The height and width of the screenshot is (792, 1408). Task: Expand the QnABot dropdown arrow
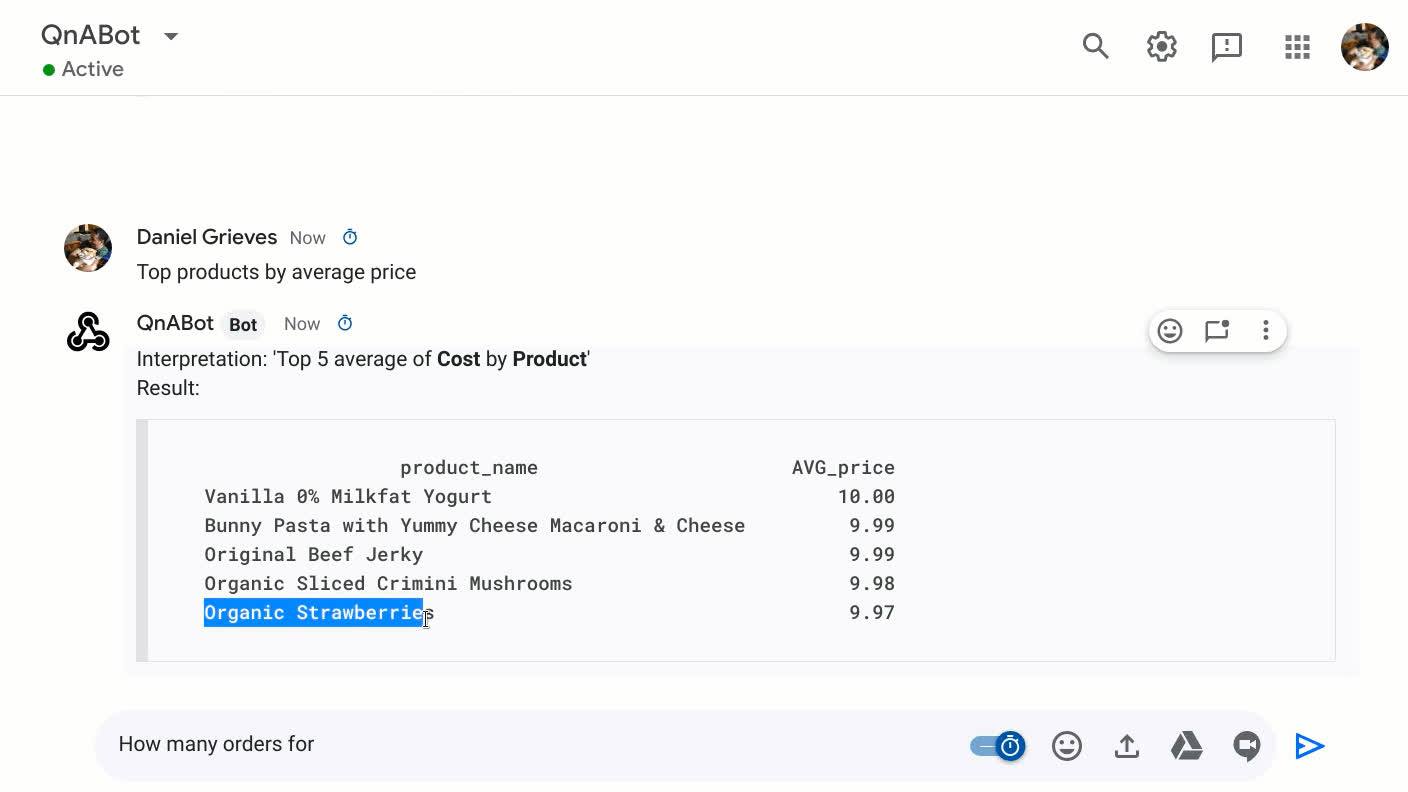click(171, 36)
